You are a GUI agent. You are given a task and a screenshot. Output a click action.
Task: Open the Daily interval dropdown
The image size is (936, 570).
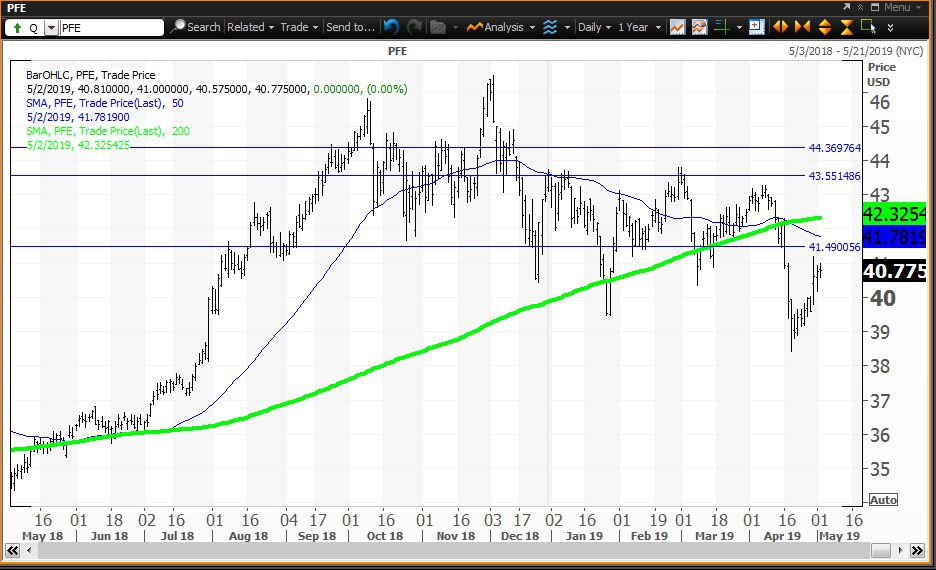595,27
